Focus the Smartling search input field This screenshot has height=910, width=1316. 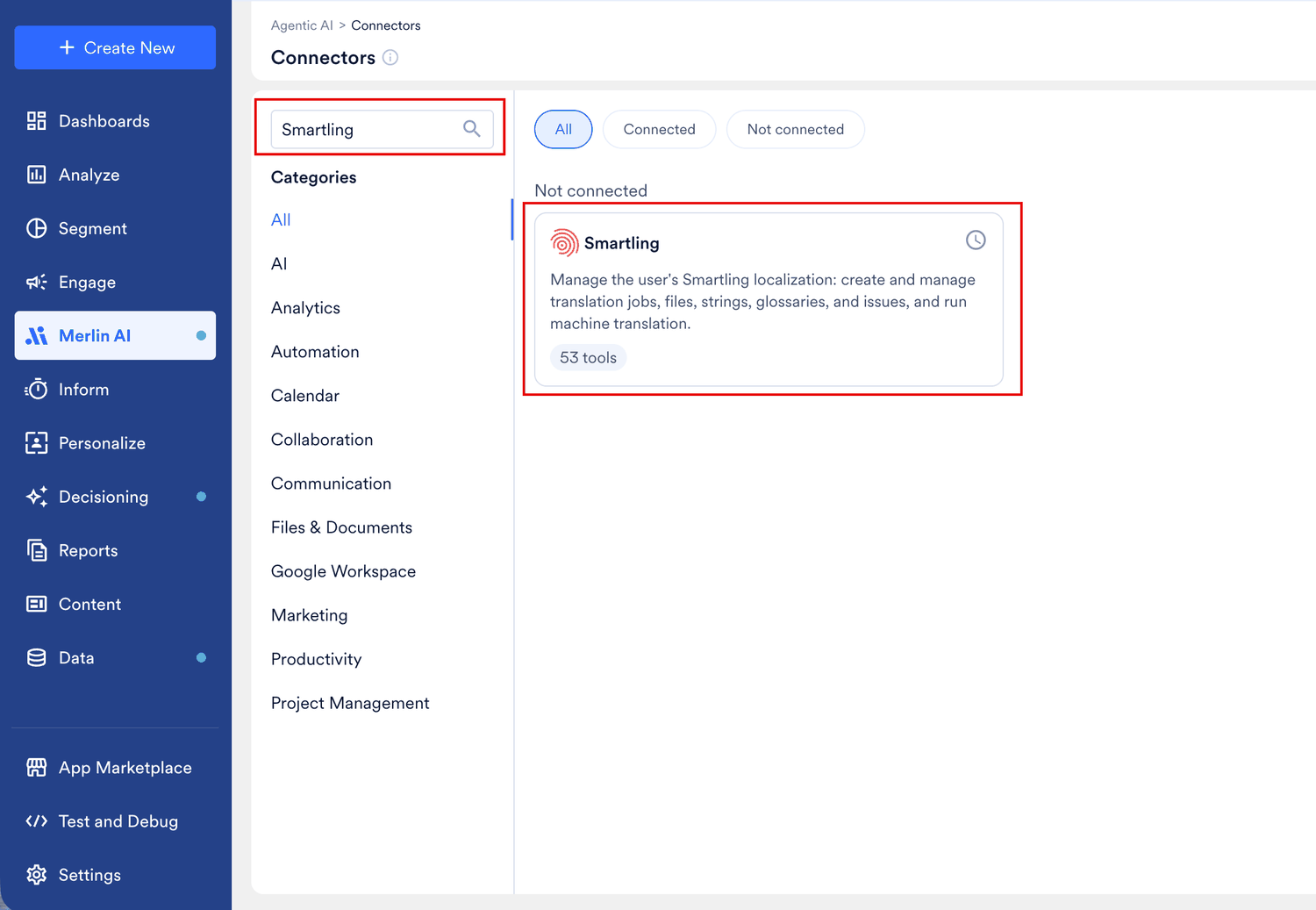[382, 129]
